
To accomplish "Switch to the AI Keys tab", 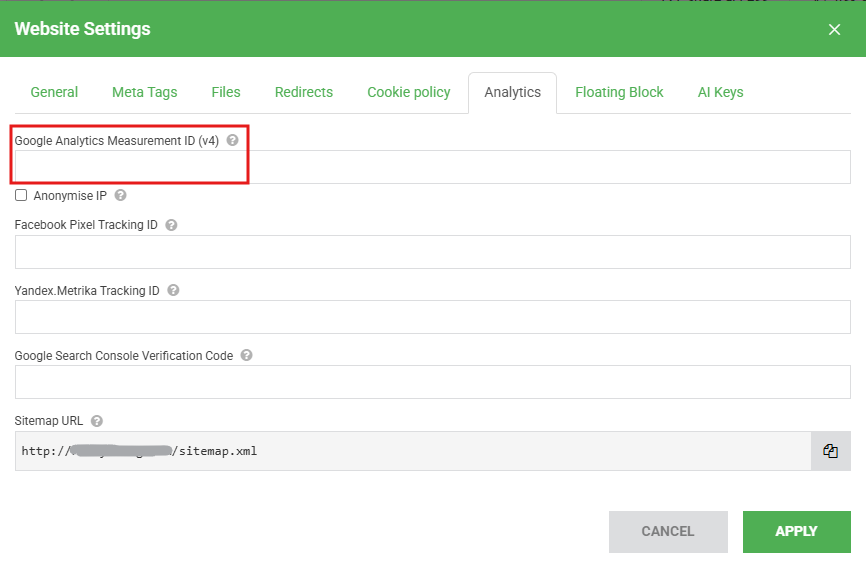I will [x=720, y=92].
